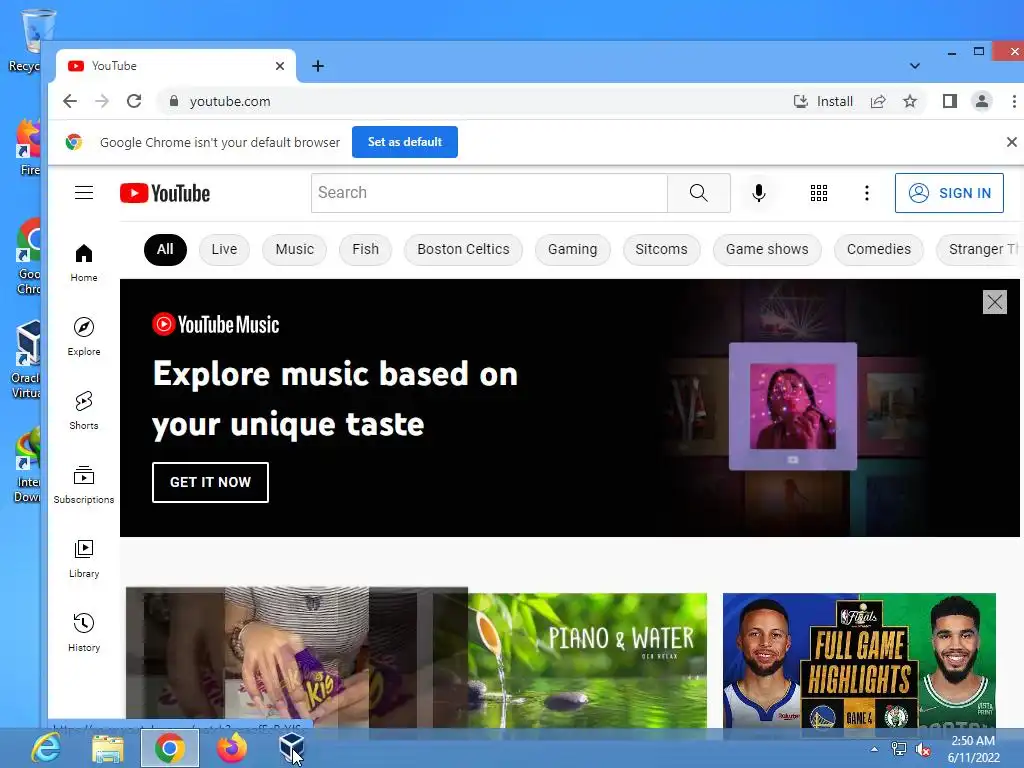Click GET IT NOW button
This screenshot has width=1024, height=768.
[210, 483]
